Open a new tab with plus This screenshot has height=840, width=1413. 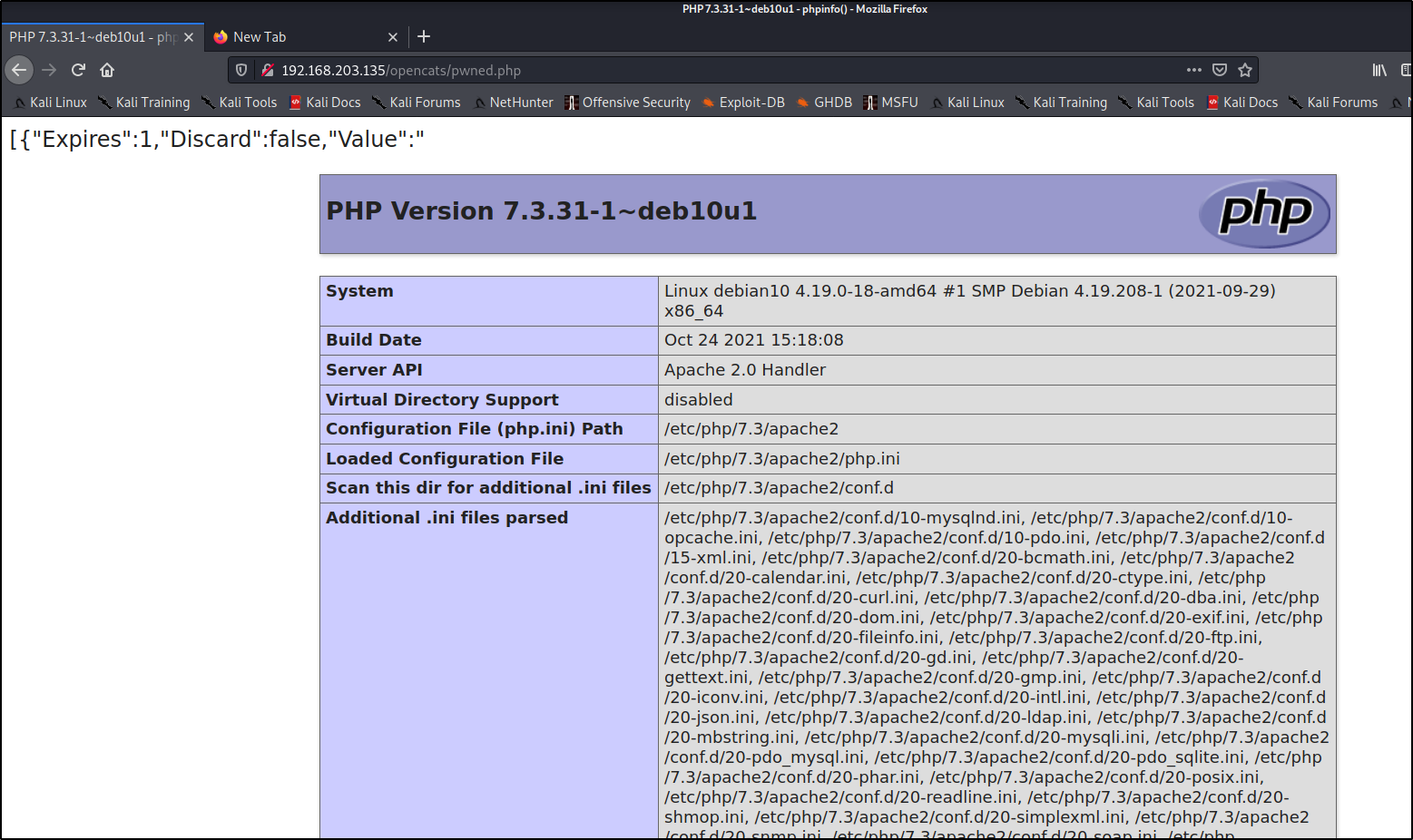pyautogui.click(x=424, y=36)
